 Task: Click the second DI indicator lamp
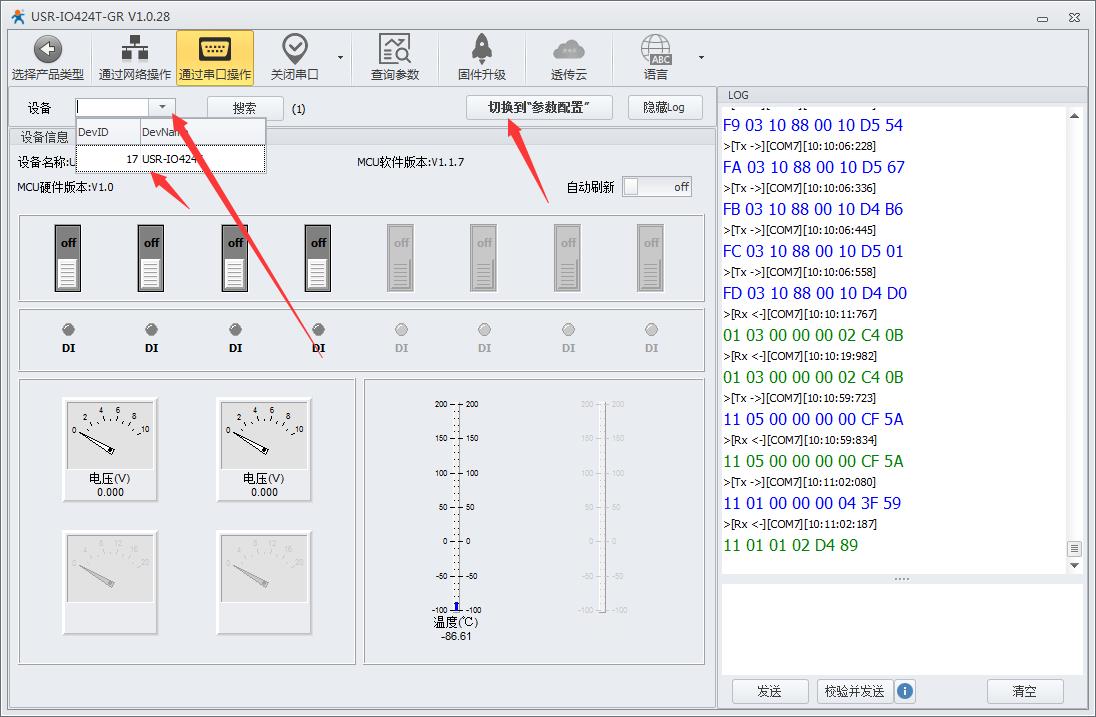pos(151,329)
